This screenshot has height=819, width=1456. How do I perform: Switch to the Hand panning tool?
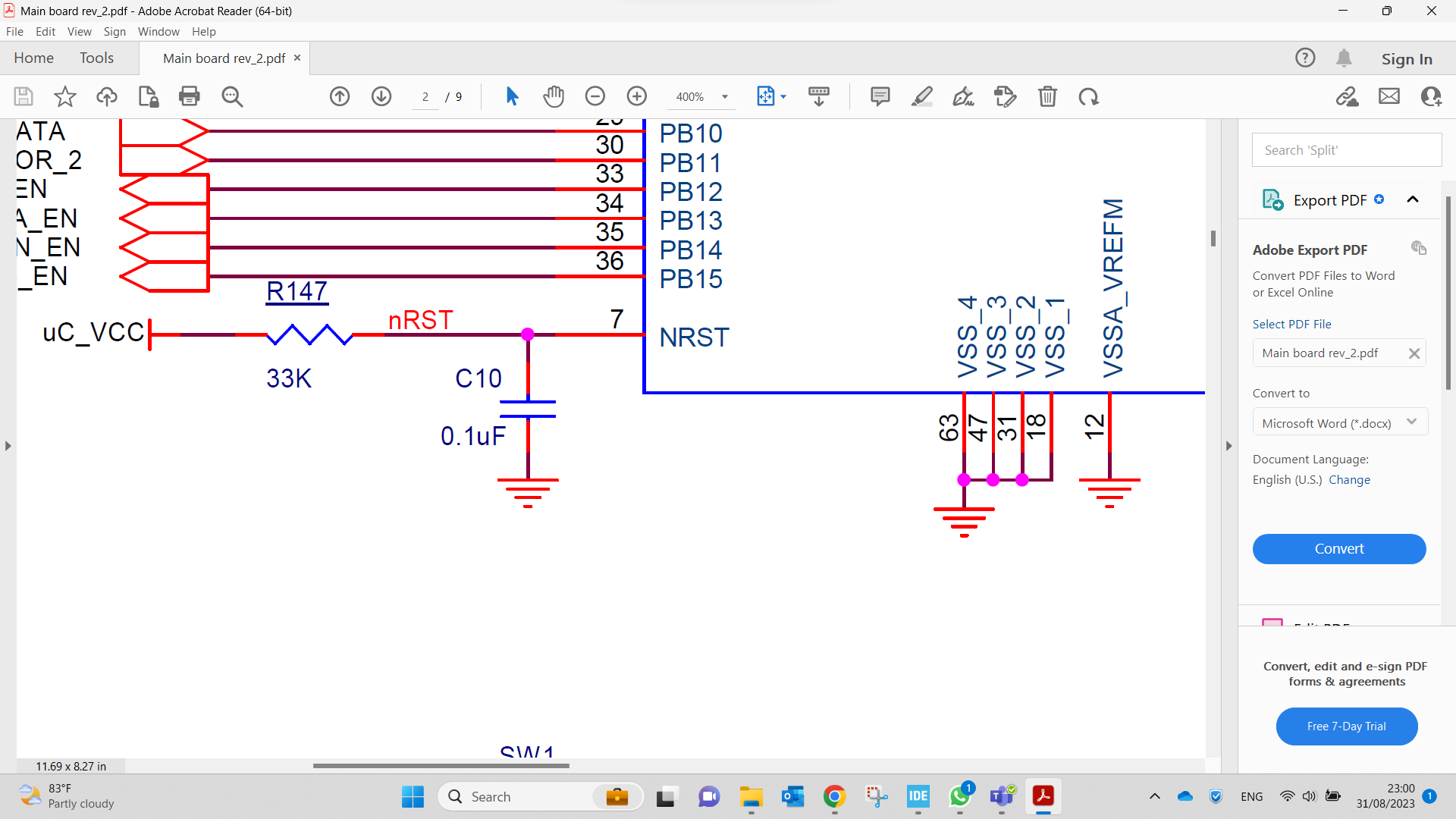[x=554, y=96]
